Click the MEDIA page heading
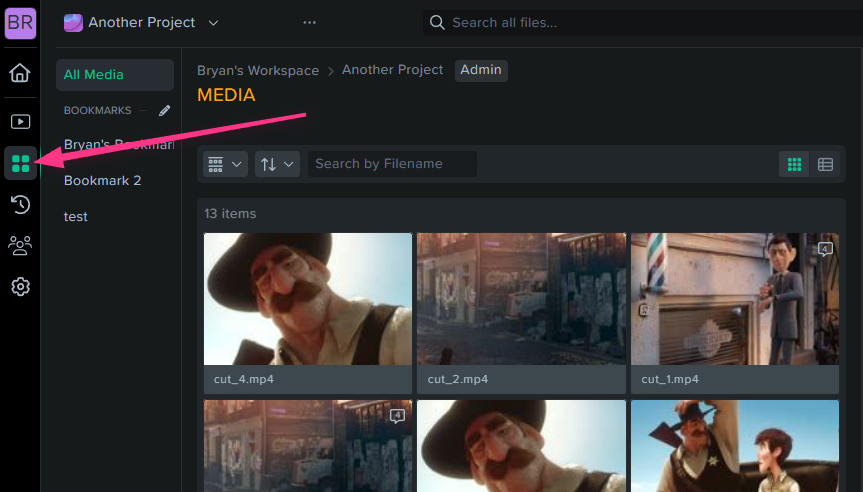863x492 pixels. coord(226,95)
